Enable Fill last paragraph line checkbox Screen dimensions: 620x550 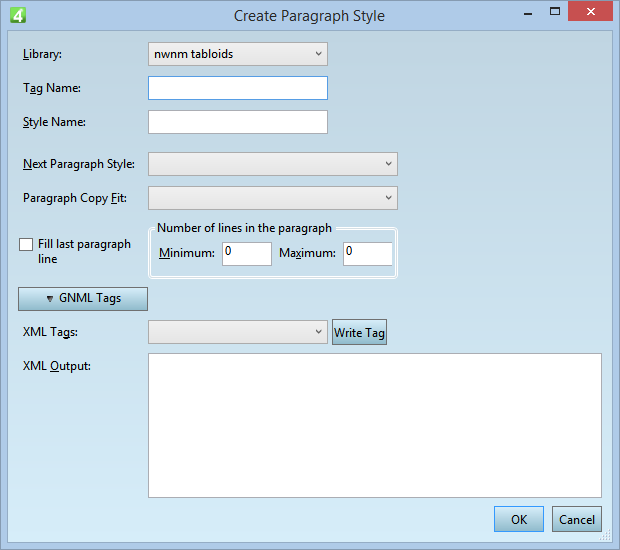[x=26, y=244]
